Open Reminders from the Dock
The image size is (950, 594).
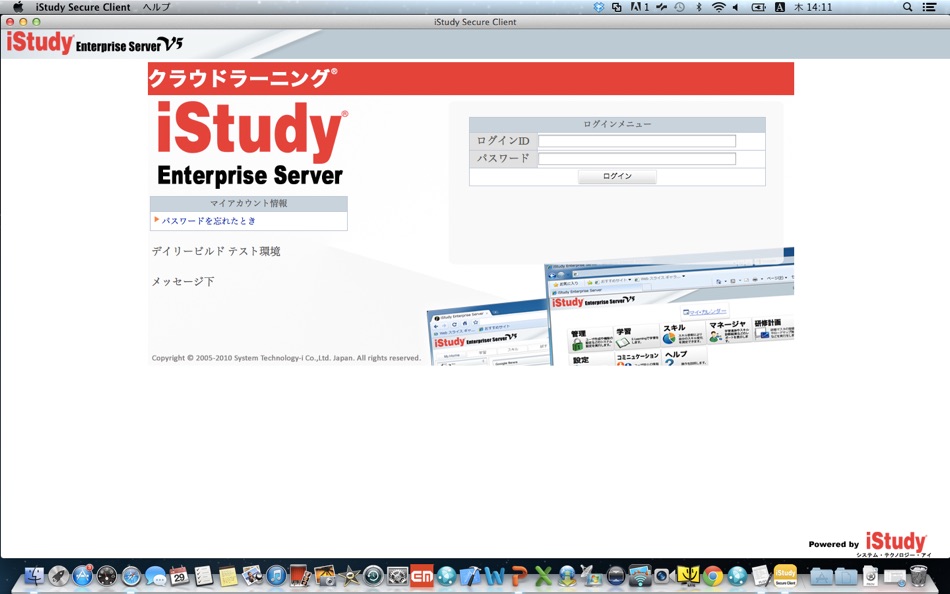[204, 576]
